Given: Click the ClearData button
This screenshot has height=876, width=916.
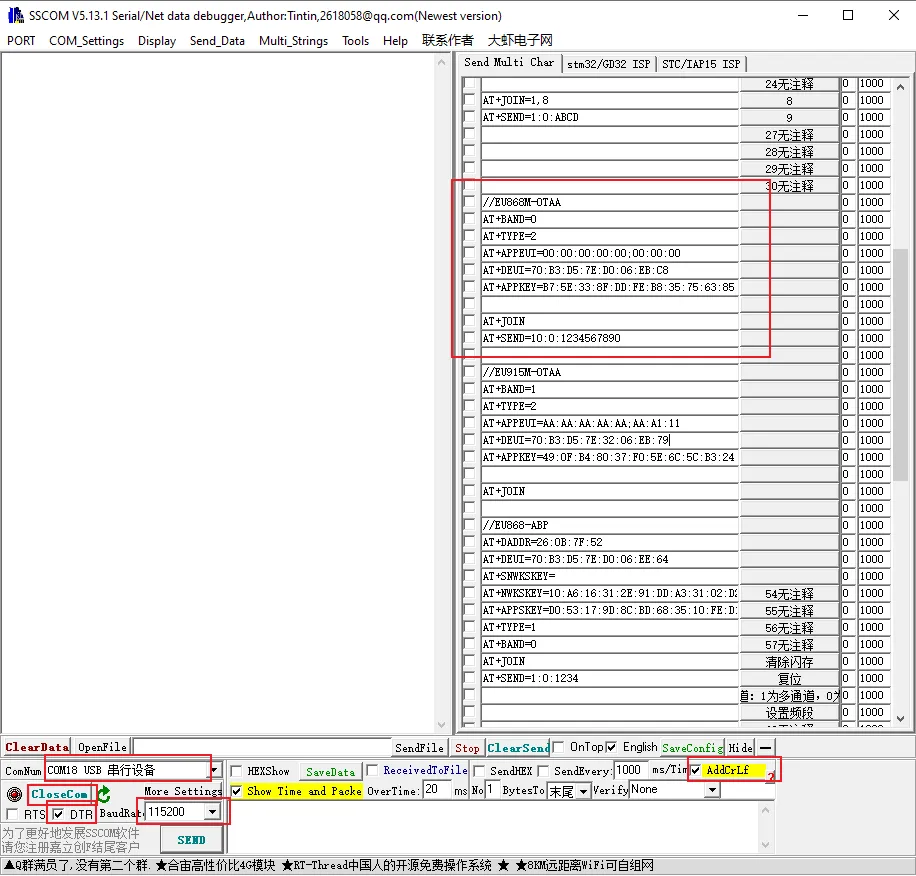Looking at the screenshot, I should (x=36, y=747).
